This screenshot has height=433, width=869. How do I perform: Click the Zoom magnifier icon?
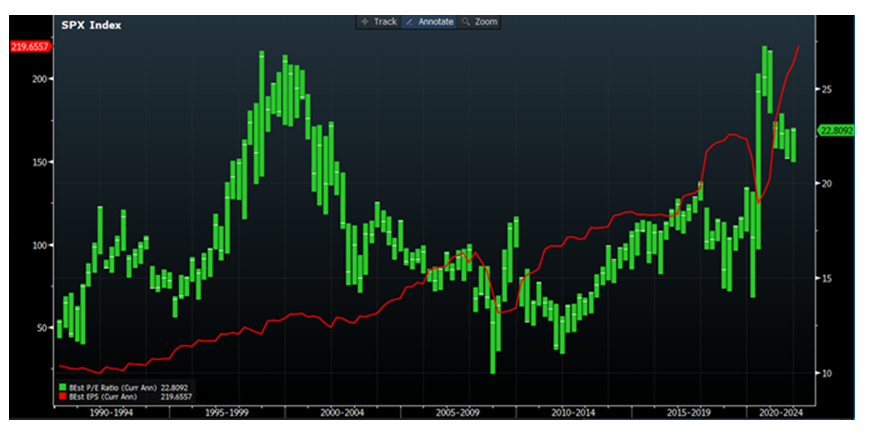click(x=467, y=21)
